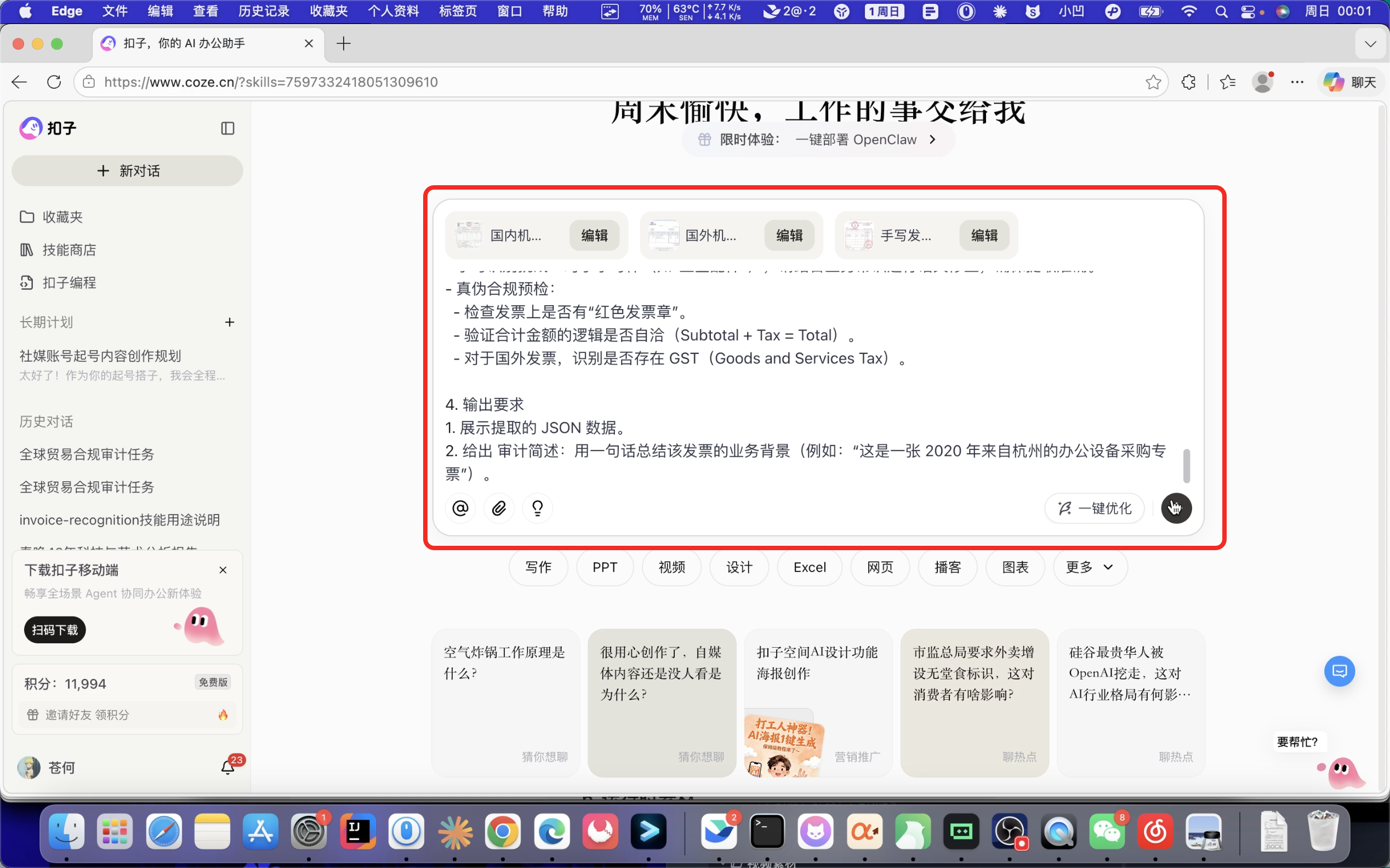Edit the 国外机... attachment

(x=789, y=236)
